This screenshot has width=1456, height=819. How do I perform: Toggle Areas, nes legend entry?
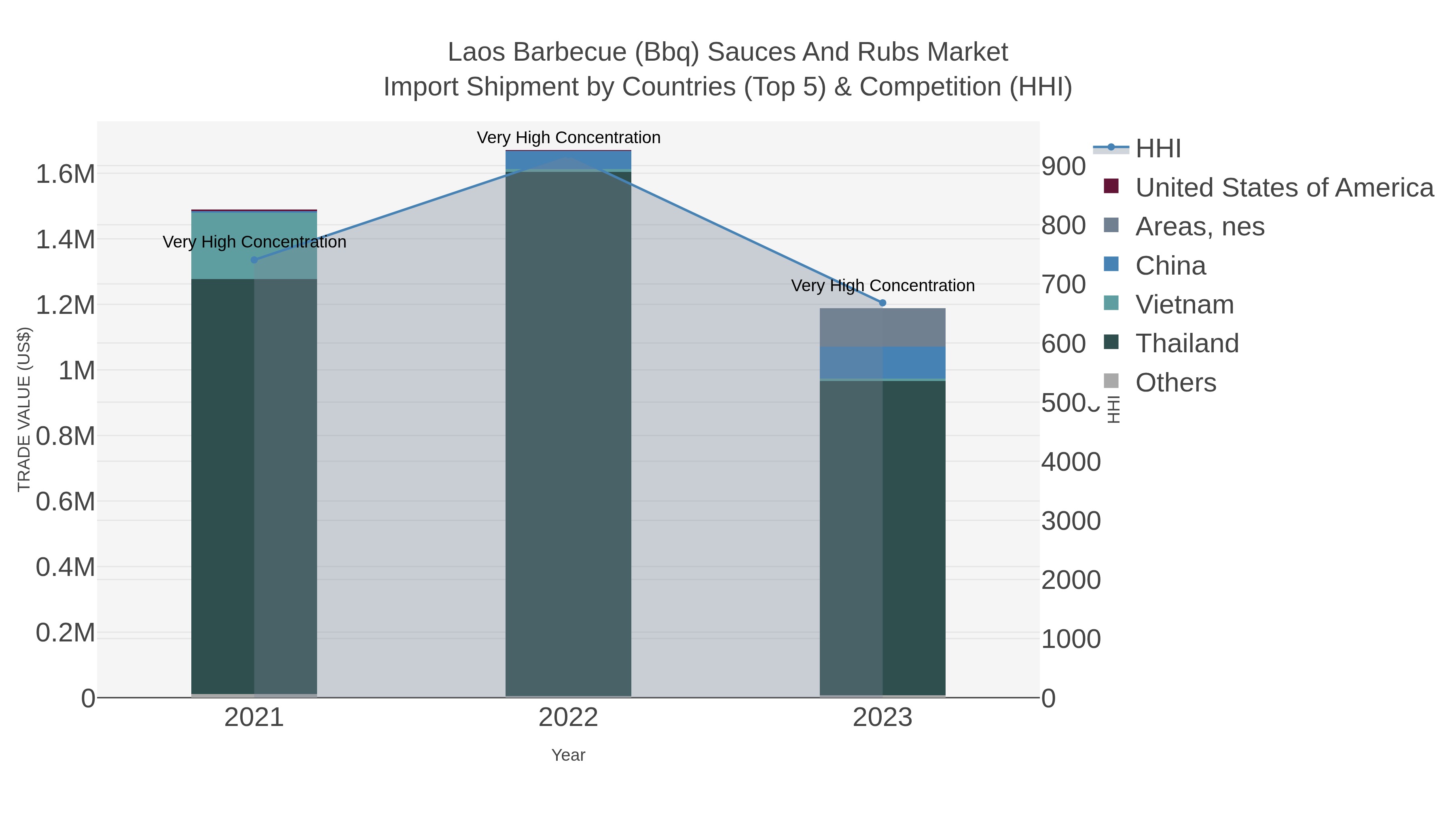[1184, 226]
